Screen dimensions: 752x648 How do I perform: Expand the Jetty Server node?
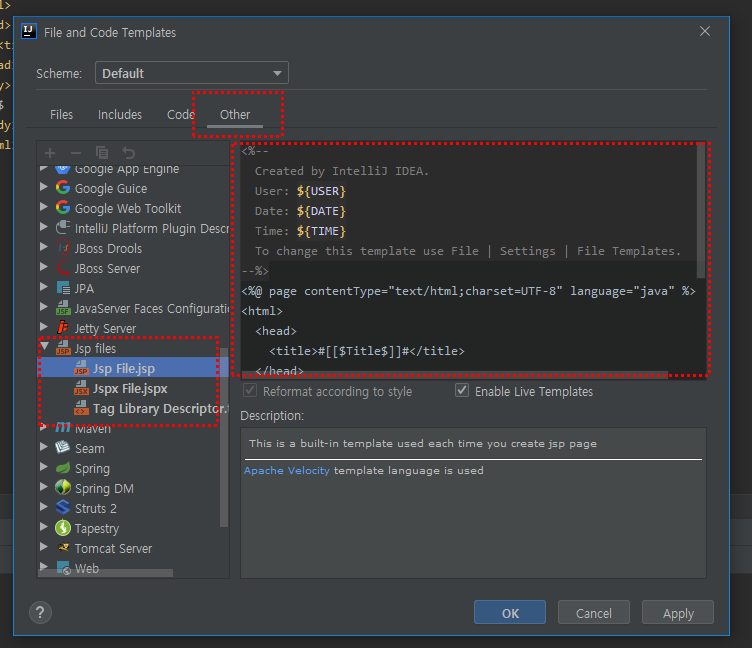tap(44, 327)
